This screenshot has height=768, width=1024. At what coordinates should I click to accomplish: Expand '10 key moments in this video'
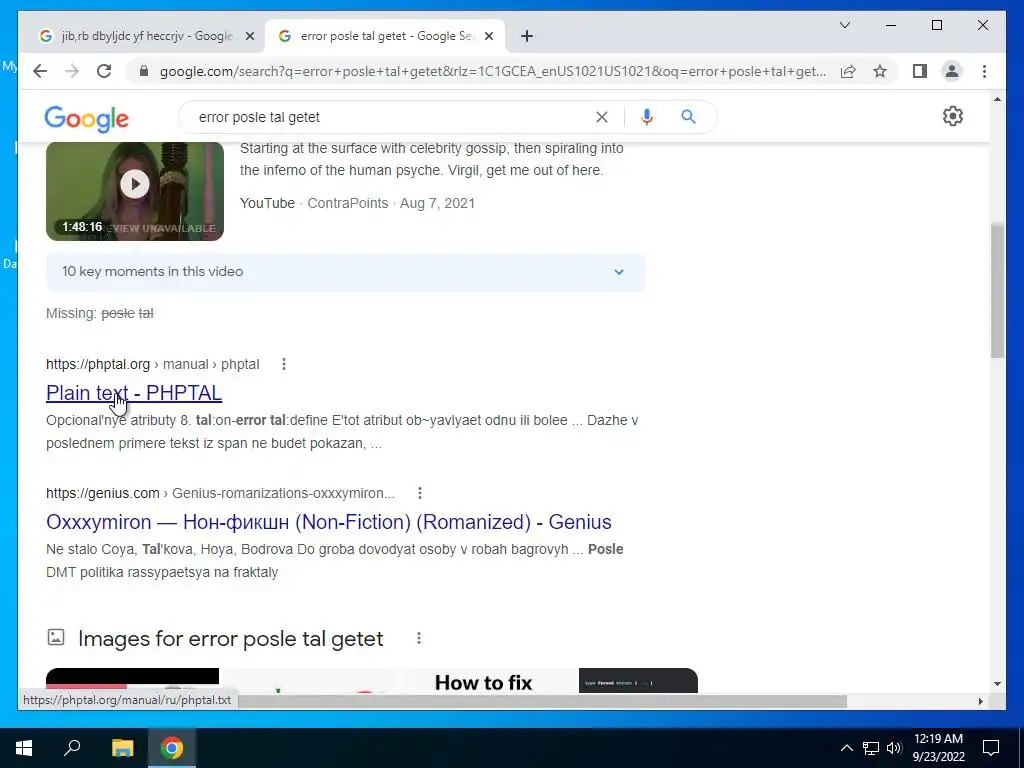coord(345,272)
